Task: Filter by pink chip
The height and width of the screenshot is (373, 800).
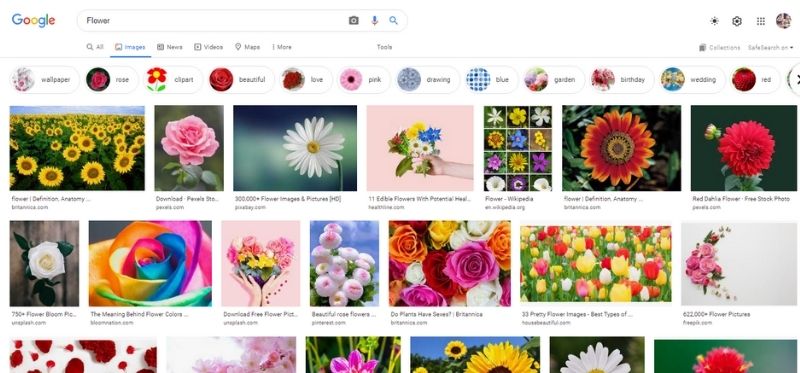Action: (x=364, y=80)
